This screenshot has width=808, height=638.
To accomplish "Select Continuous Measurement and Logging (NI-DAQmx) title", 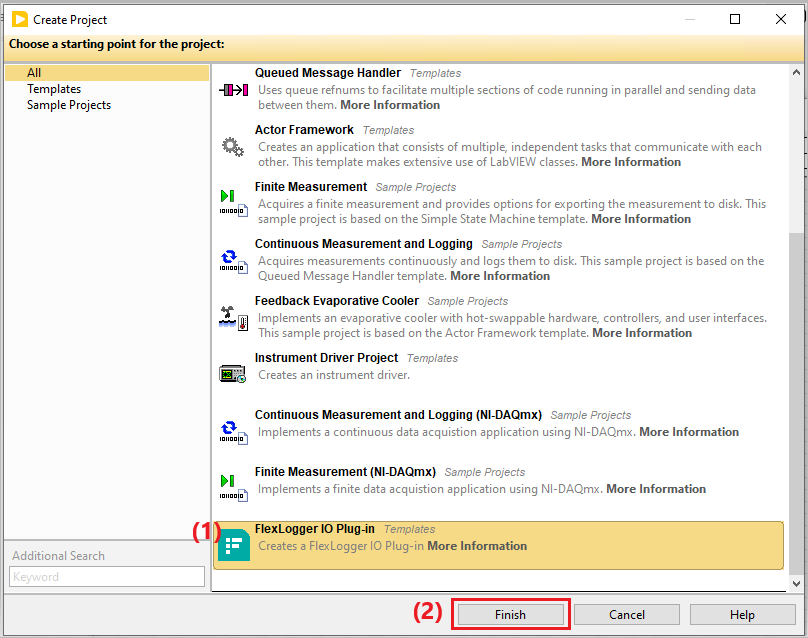I will pos(398,415).
